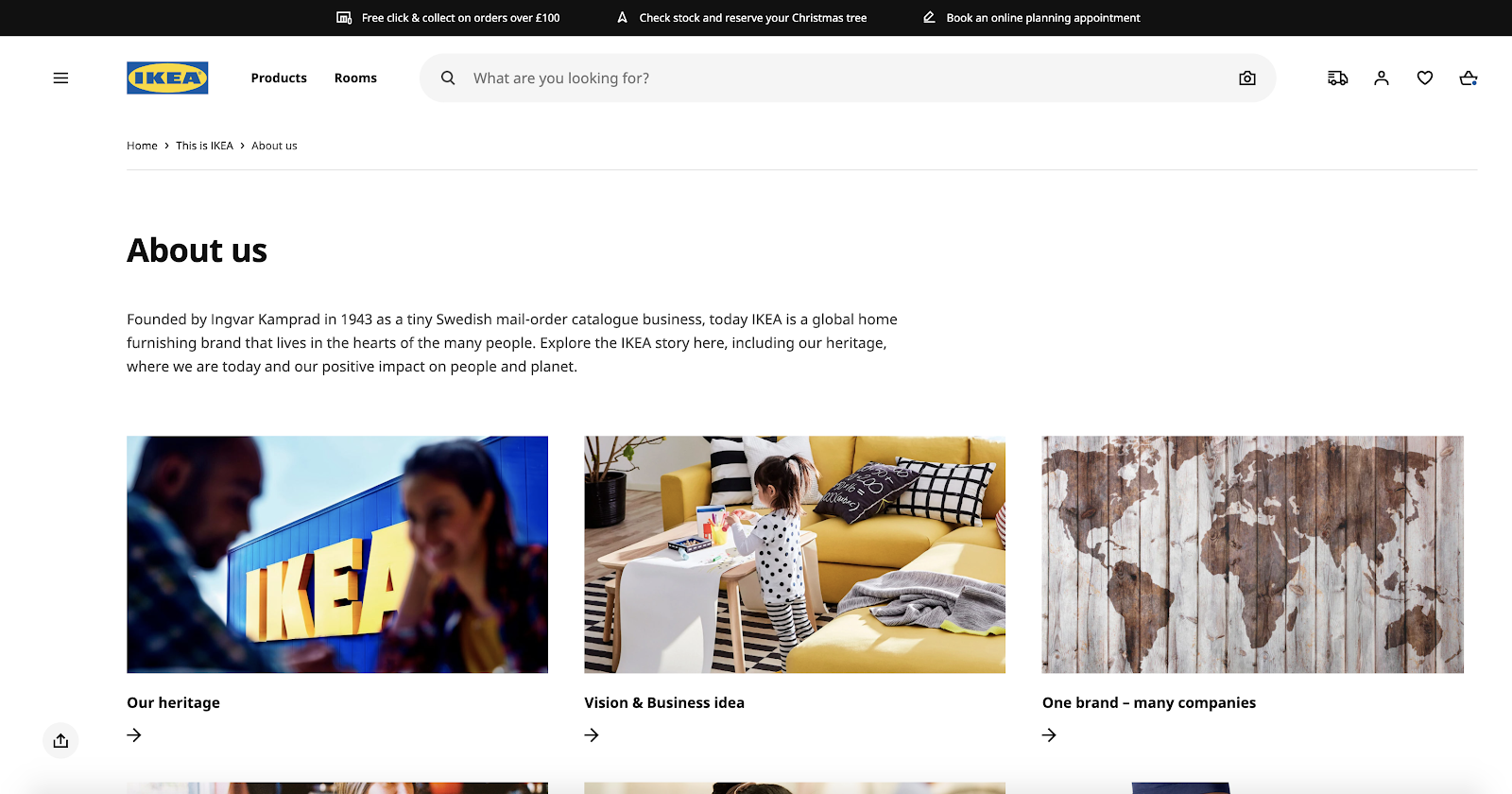Open the world map image card
The height and width of the screenshot is (794, 1512).
point(1253,555)
